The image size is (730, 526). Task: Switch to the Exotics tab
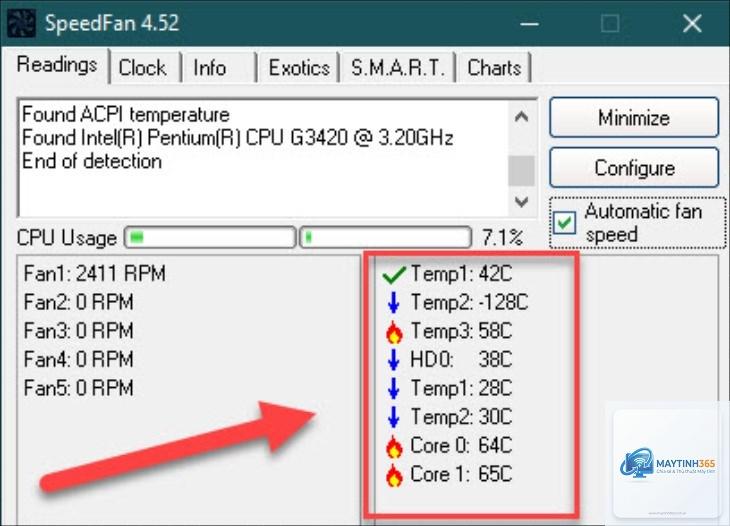click(299, 68)
